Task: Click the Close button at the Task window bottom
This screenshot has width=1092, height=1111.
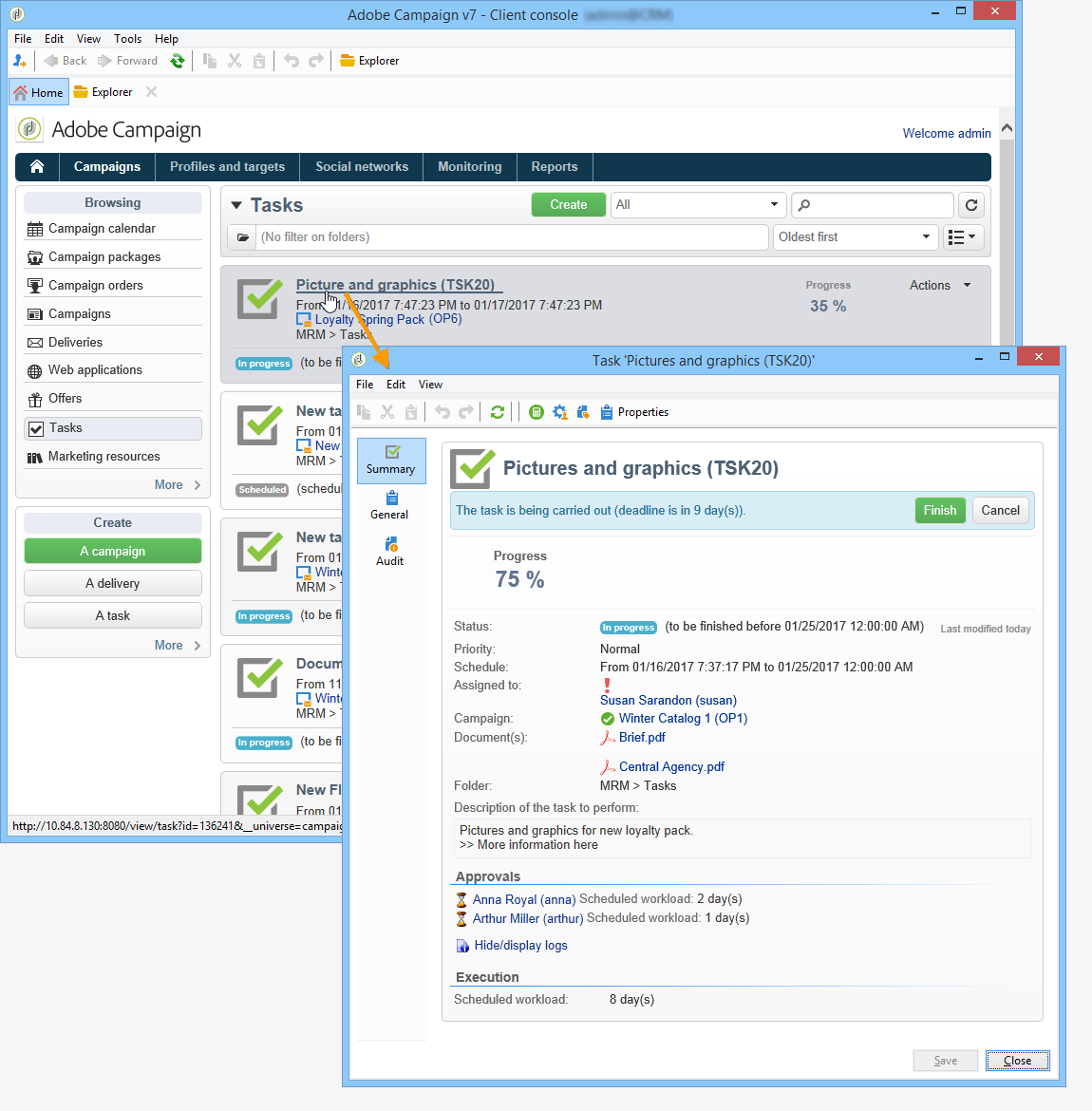Action: 1017,1061
